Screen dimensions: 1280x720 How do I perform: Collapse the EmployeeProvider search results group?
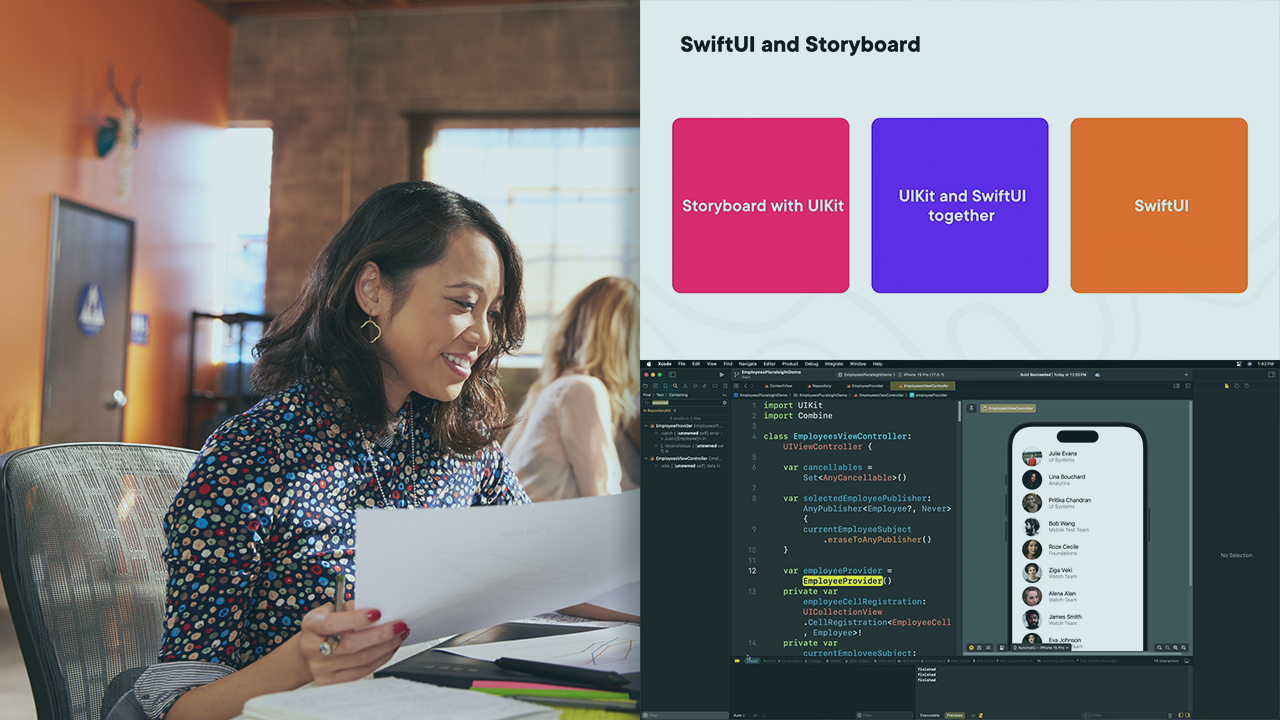645,425
